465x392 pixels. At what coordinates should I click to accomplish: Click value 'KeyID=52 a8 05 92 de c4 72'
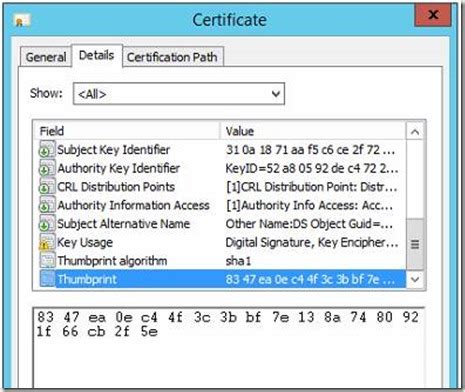pos(312,168)
